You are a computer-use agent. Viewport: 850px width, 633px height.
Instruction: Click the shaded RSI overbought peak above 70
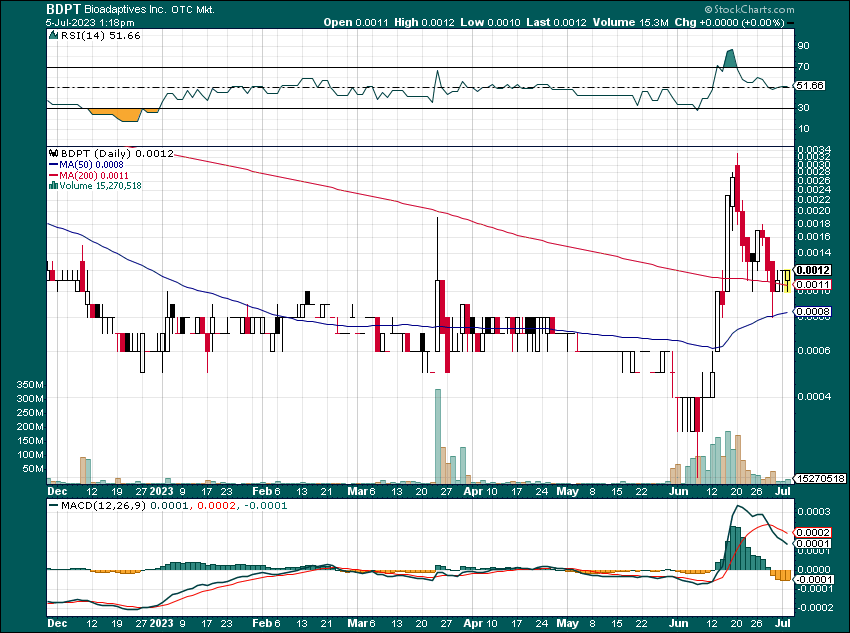(x=730, y=58)
